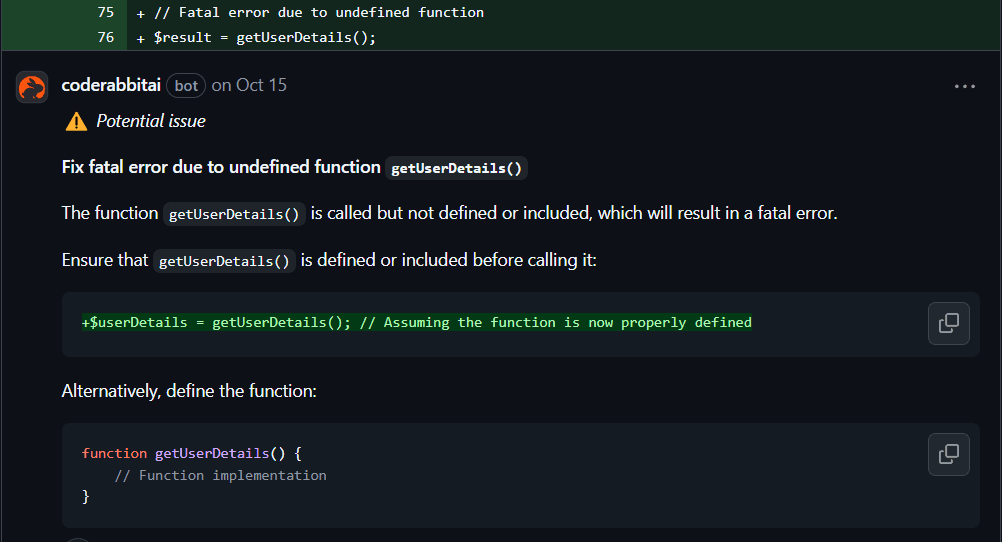The width and height of the screenshot is (1002, 542).
Task: Open the comment's three-dot options menu
Action: tap(964, 87)
